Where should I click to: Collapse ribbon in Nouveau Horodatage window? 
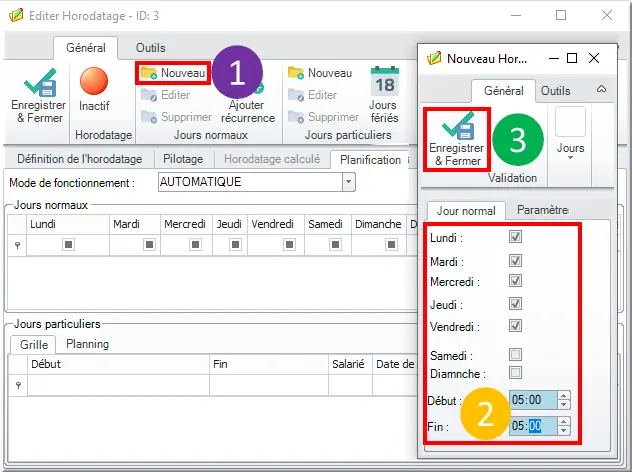pyautogui.click(x=601, y=89)
